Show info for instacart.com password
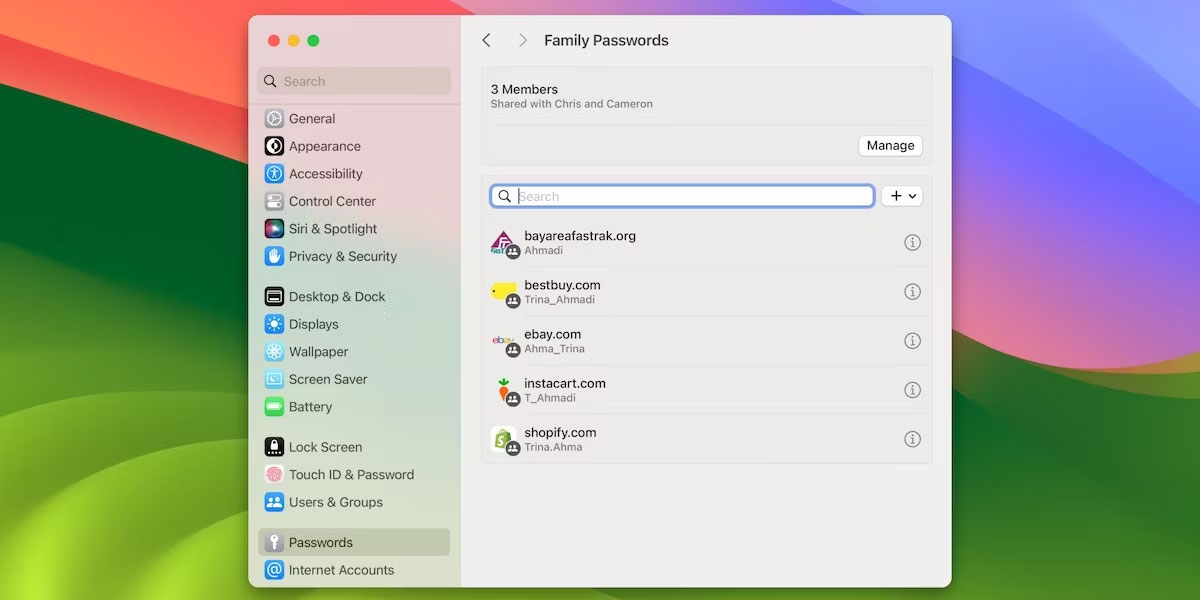The width and height of the screenshot is (1200, 600). [x=912, y=390]
